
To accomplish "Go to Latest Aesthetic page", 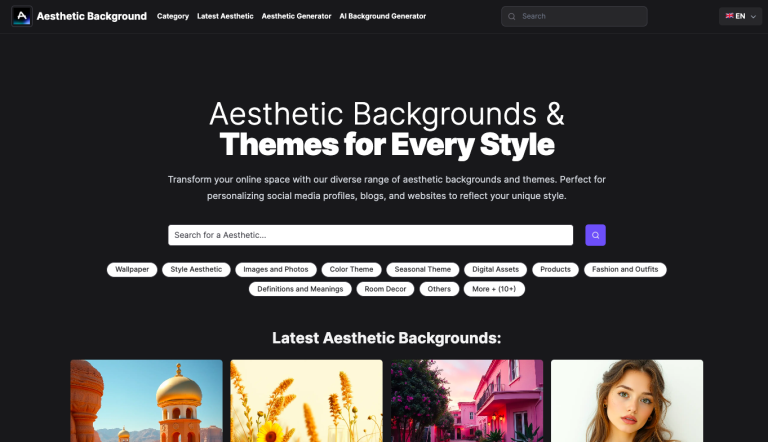I will (x=225, y=16).
